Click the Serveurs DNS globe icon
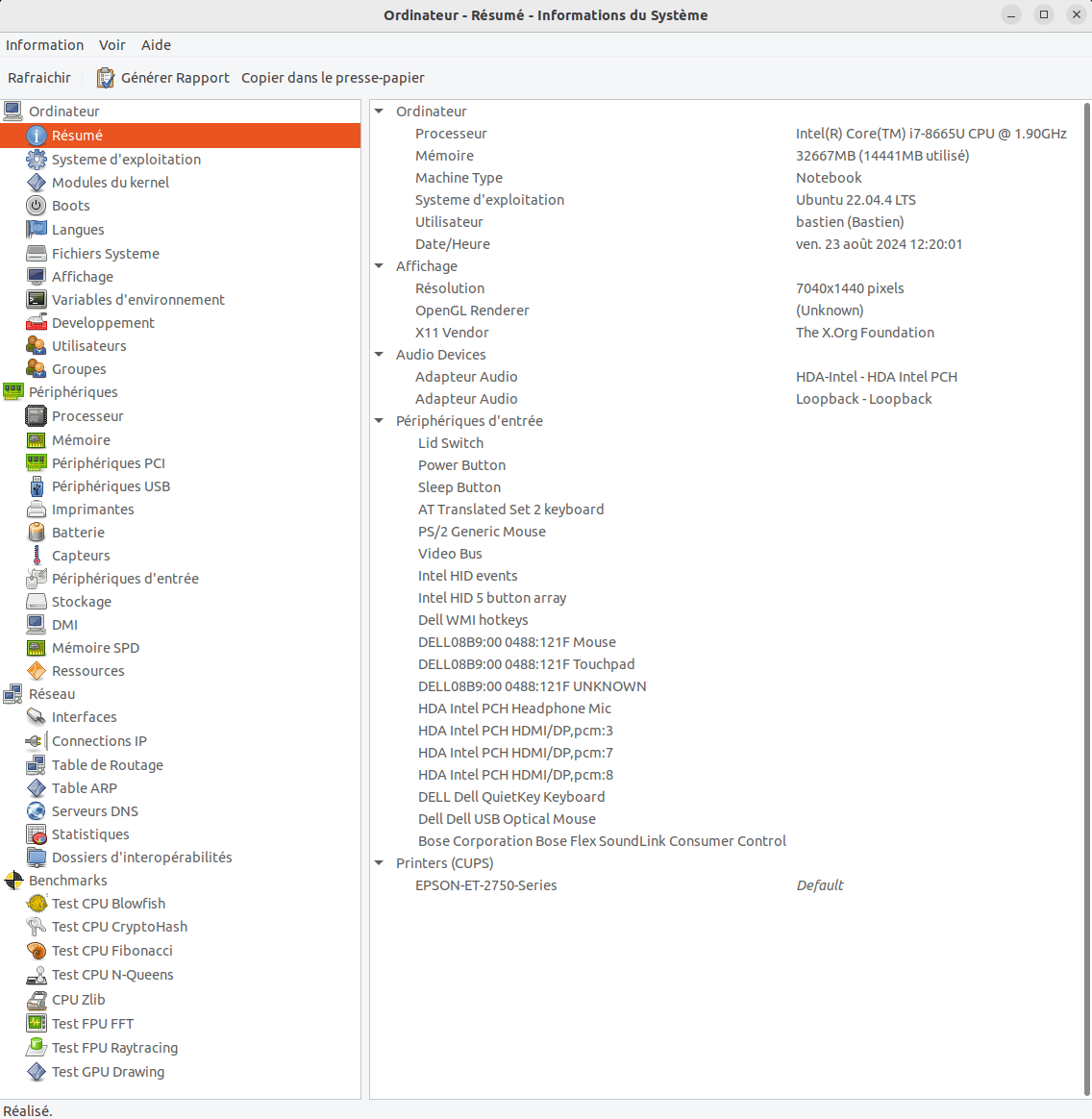Viewport: 1092px width, 1119px height. 37,811
